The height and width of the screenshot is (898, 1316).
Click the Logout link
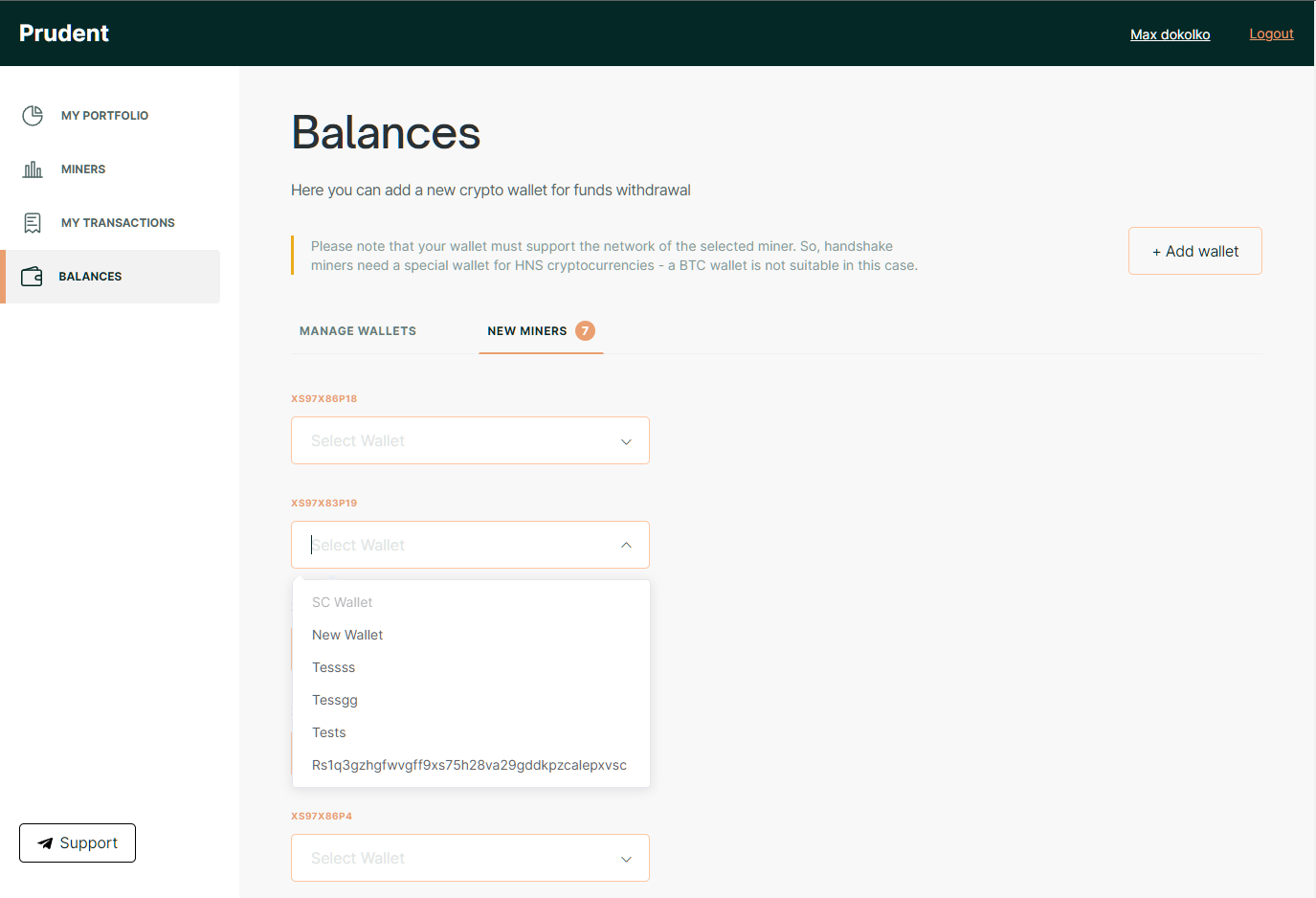1271,34
